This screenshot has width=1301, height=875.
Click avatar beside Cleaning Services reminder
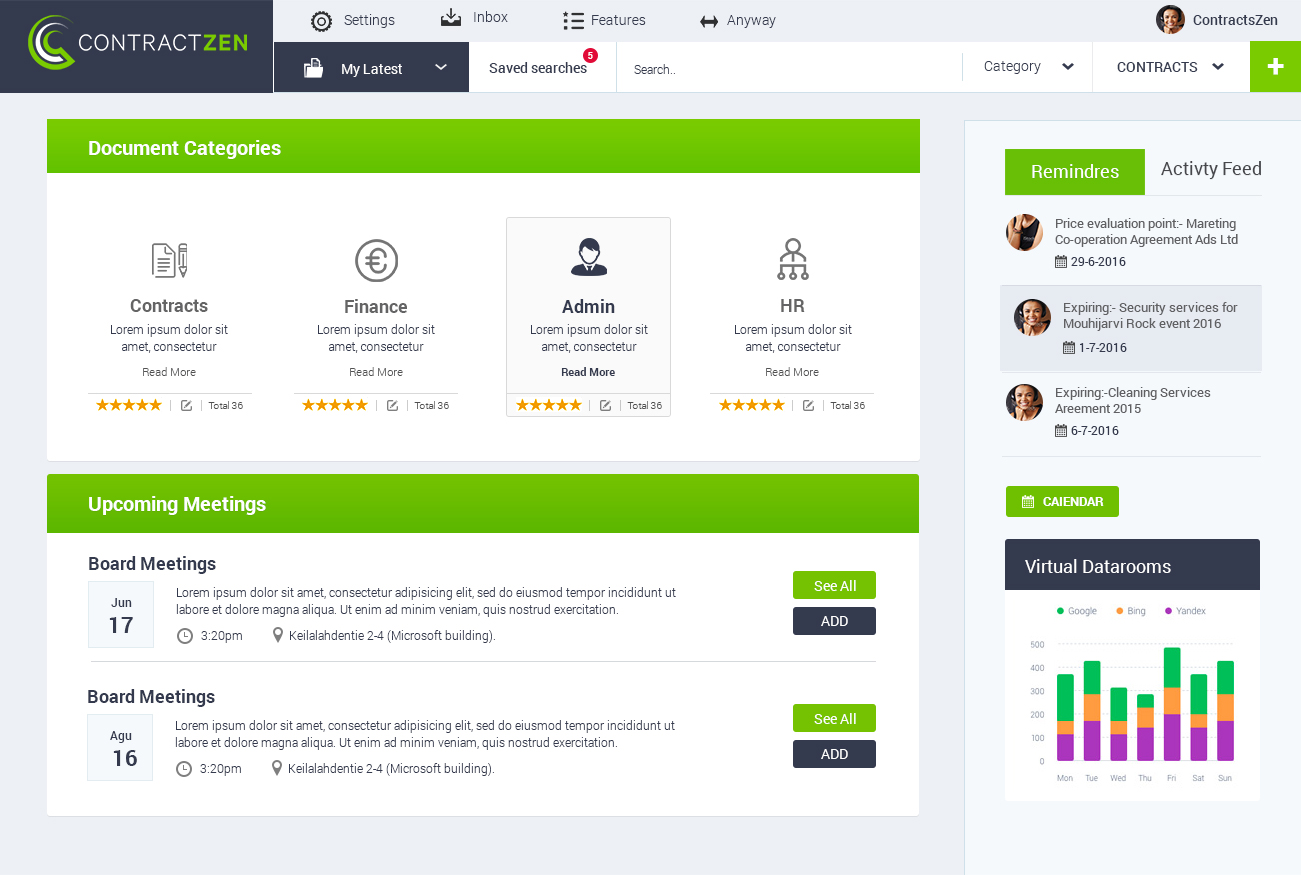pos(1024,402)
